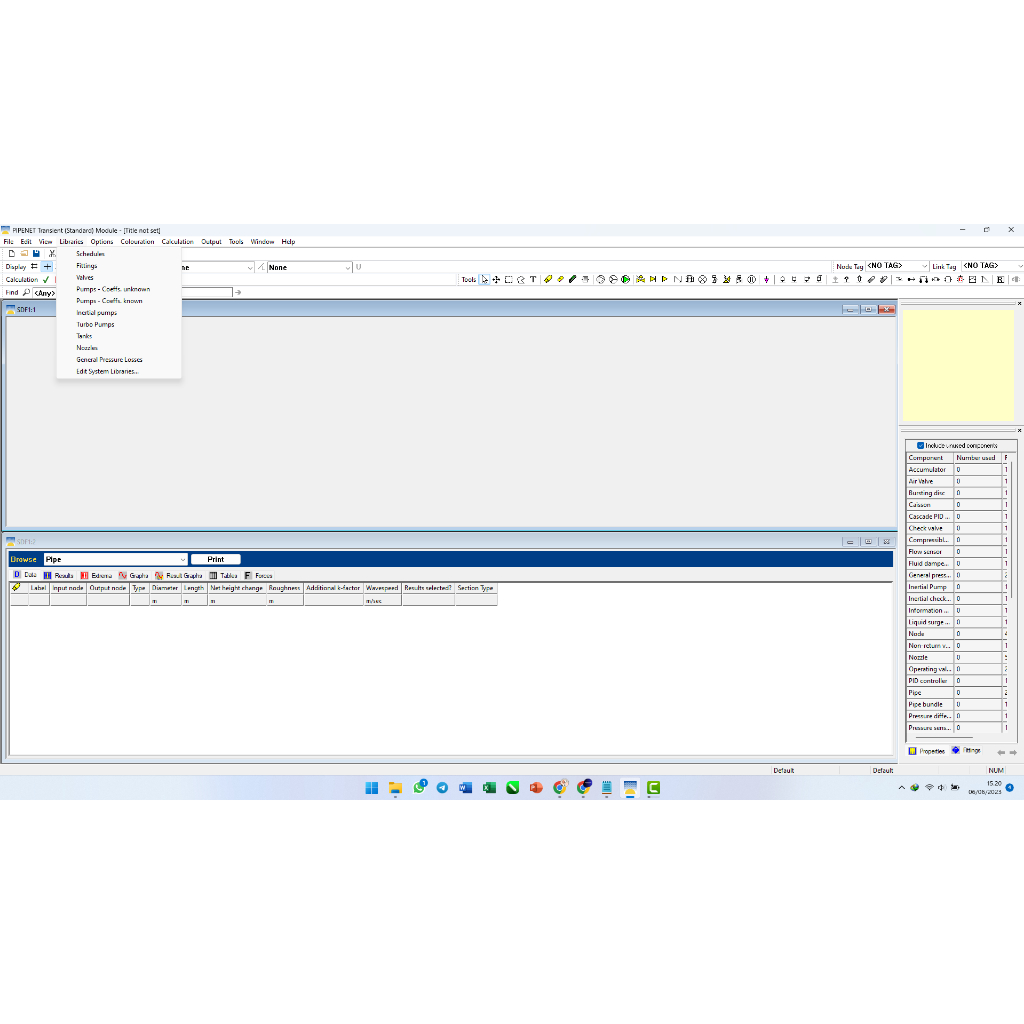Click the Diameter column header
Viewport: 1024px width, 1024px height.
pyautogui.click(x=165, y=588)
